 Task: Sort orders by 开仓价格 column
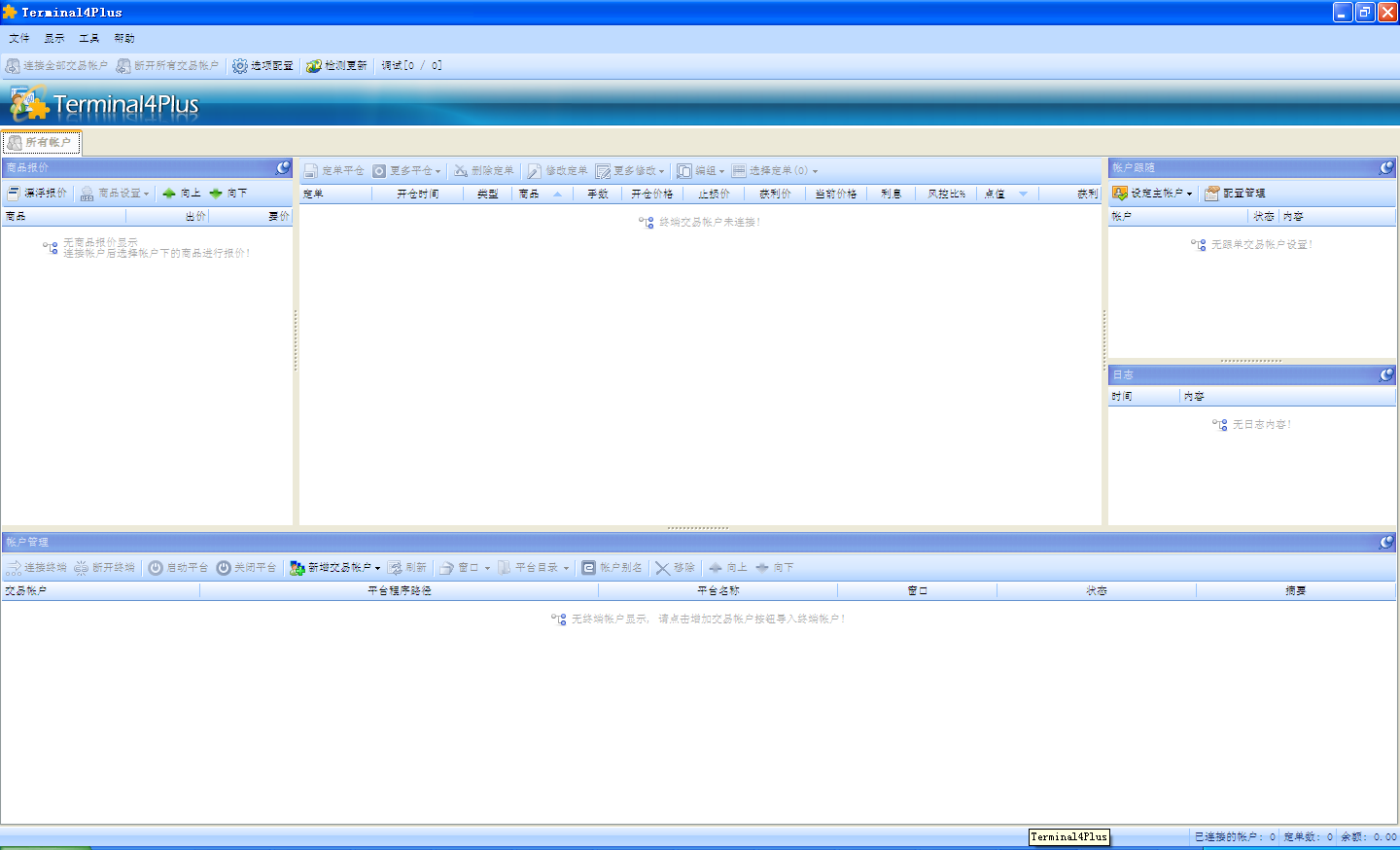(652, 195)
